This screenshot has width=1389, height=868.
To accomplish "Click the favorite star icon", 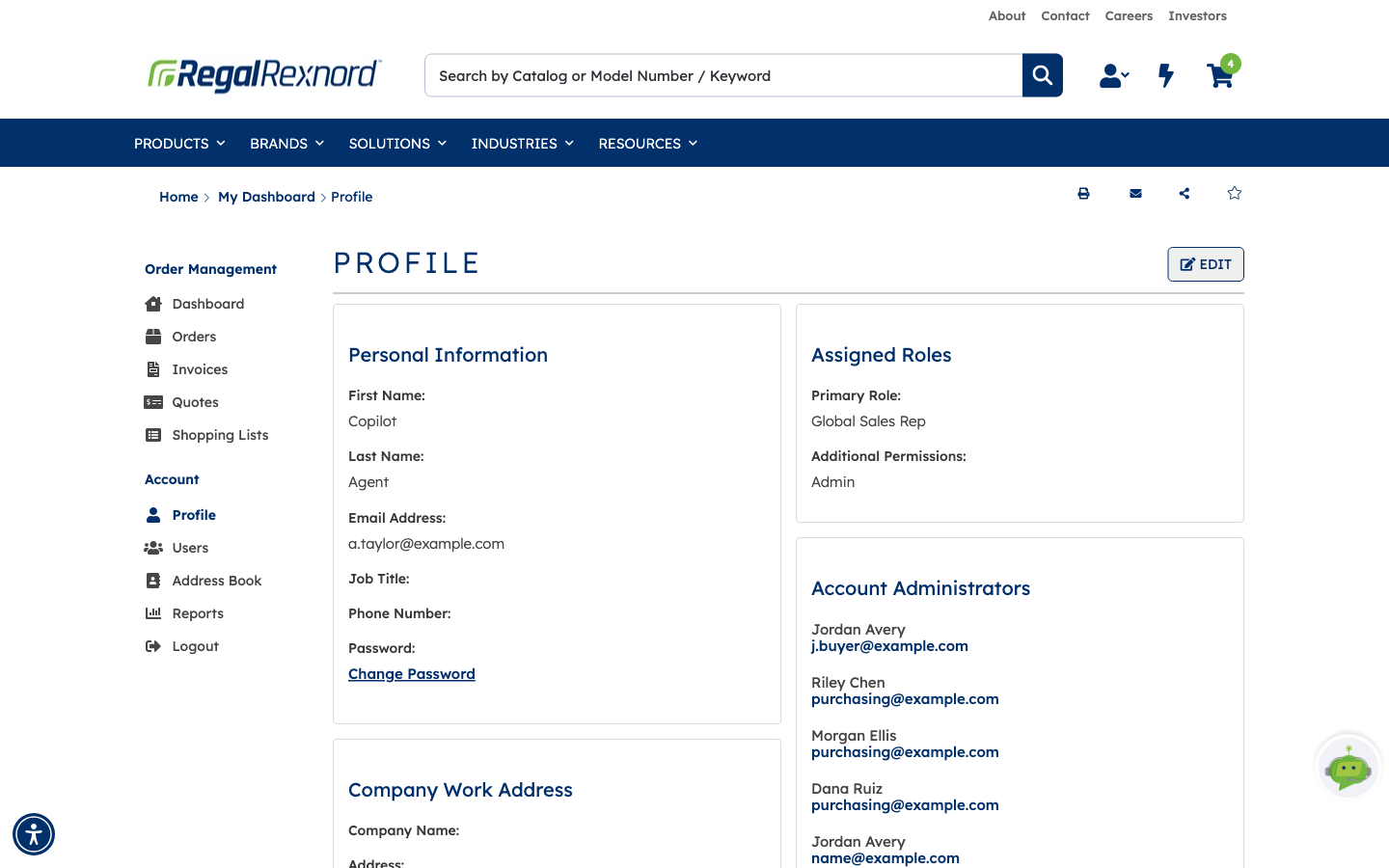I will (1235, 193).
